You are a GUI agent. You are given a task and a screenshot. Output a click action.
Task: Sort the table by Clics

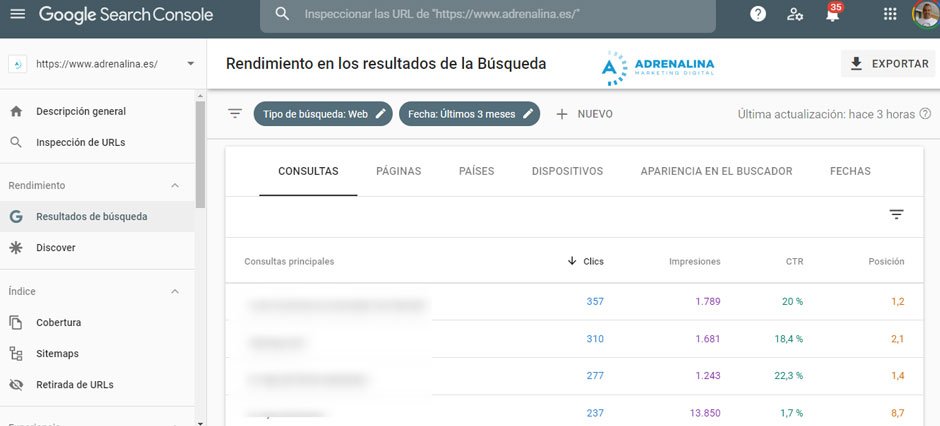click(x=586, y=261)
